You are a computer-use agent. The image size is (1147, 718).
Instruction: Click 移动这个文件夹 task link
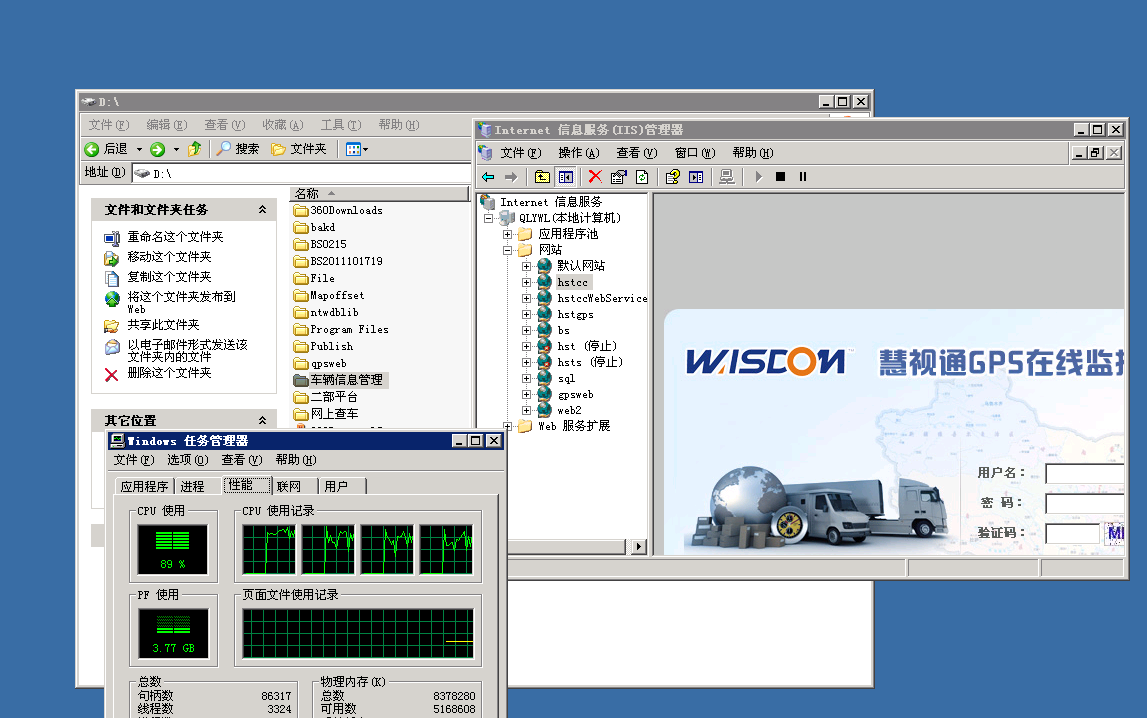tap(170, 257)
